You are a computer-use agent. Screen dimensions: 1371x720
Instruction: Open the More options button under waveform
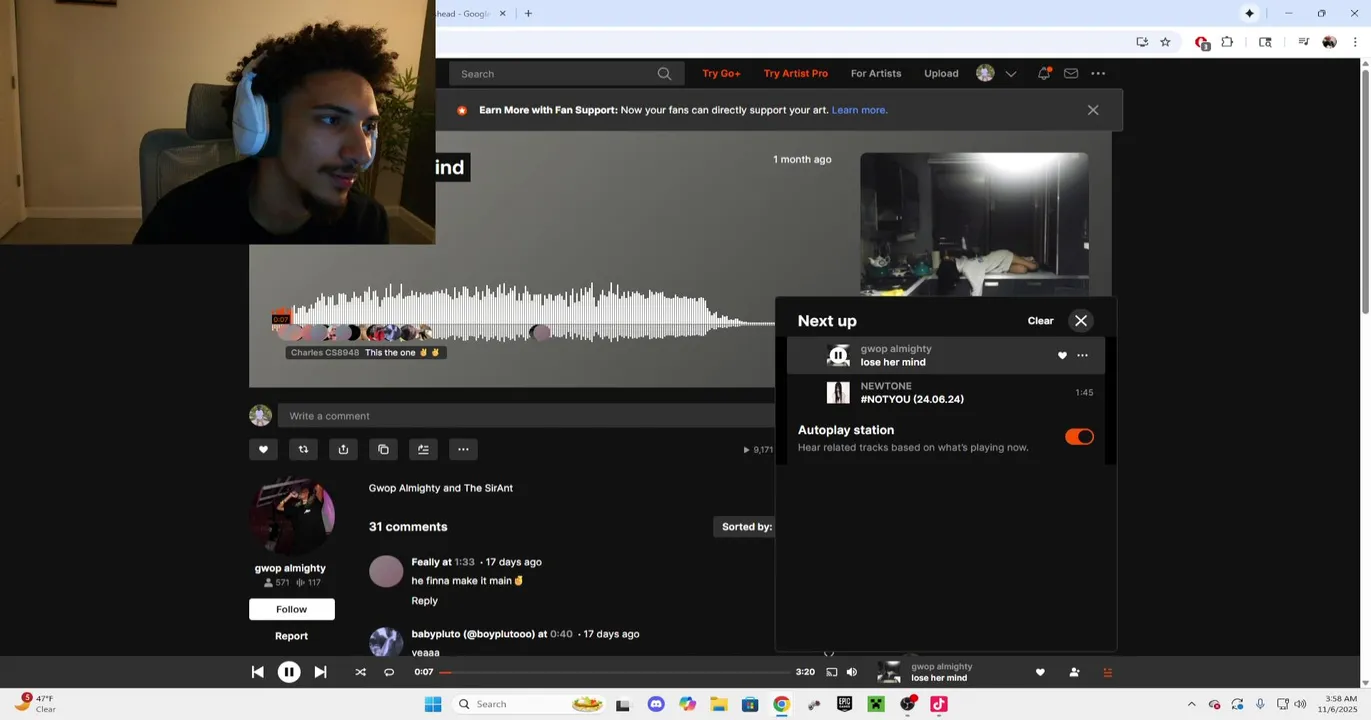pyautogui.click(x=463, y=449)
